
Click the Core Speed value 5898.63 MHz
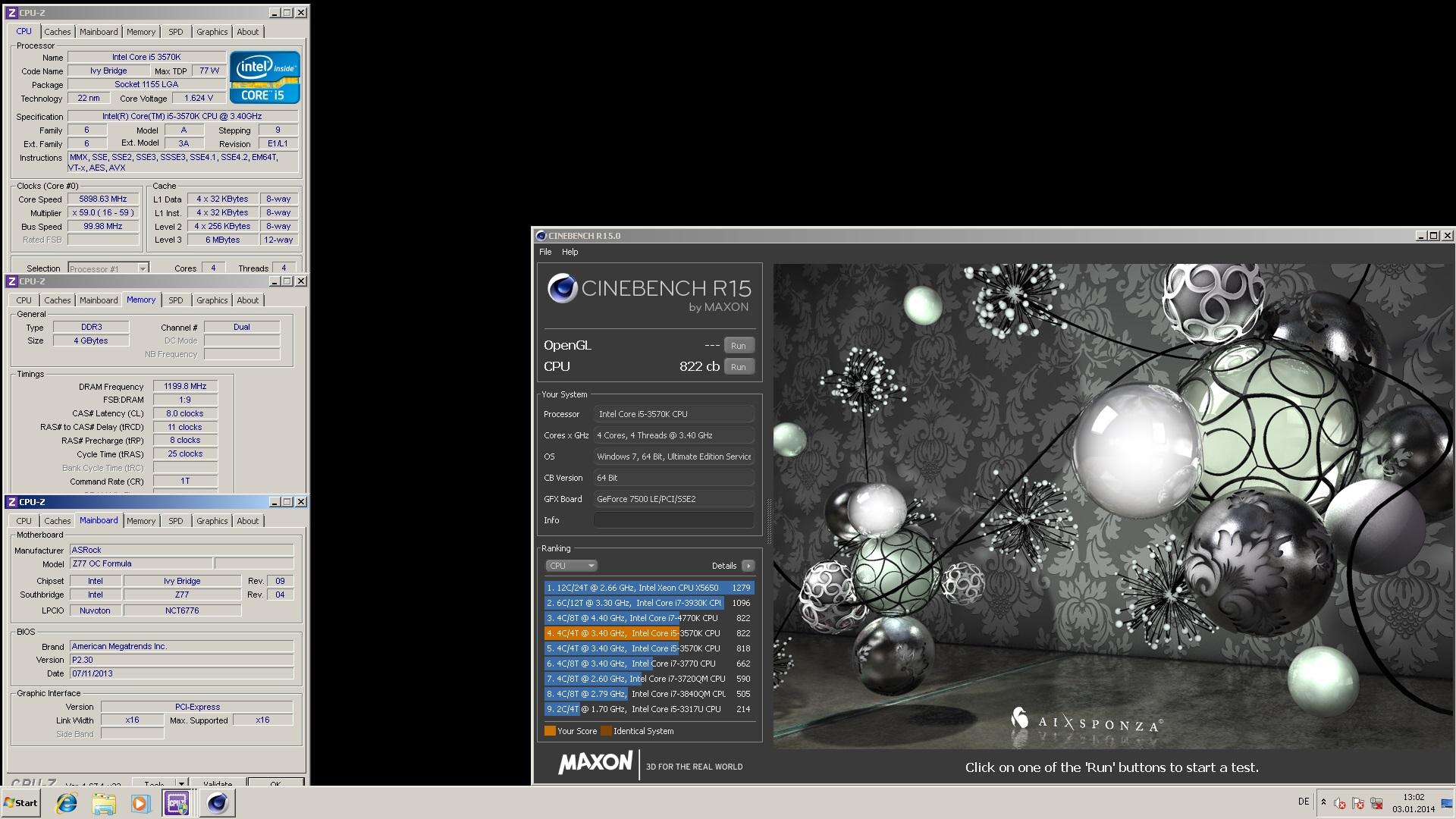click(103, 199)
